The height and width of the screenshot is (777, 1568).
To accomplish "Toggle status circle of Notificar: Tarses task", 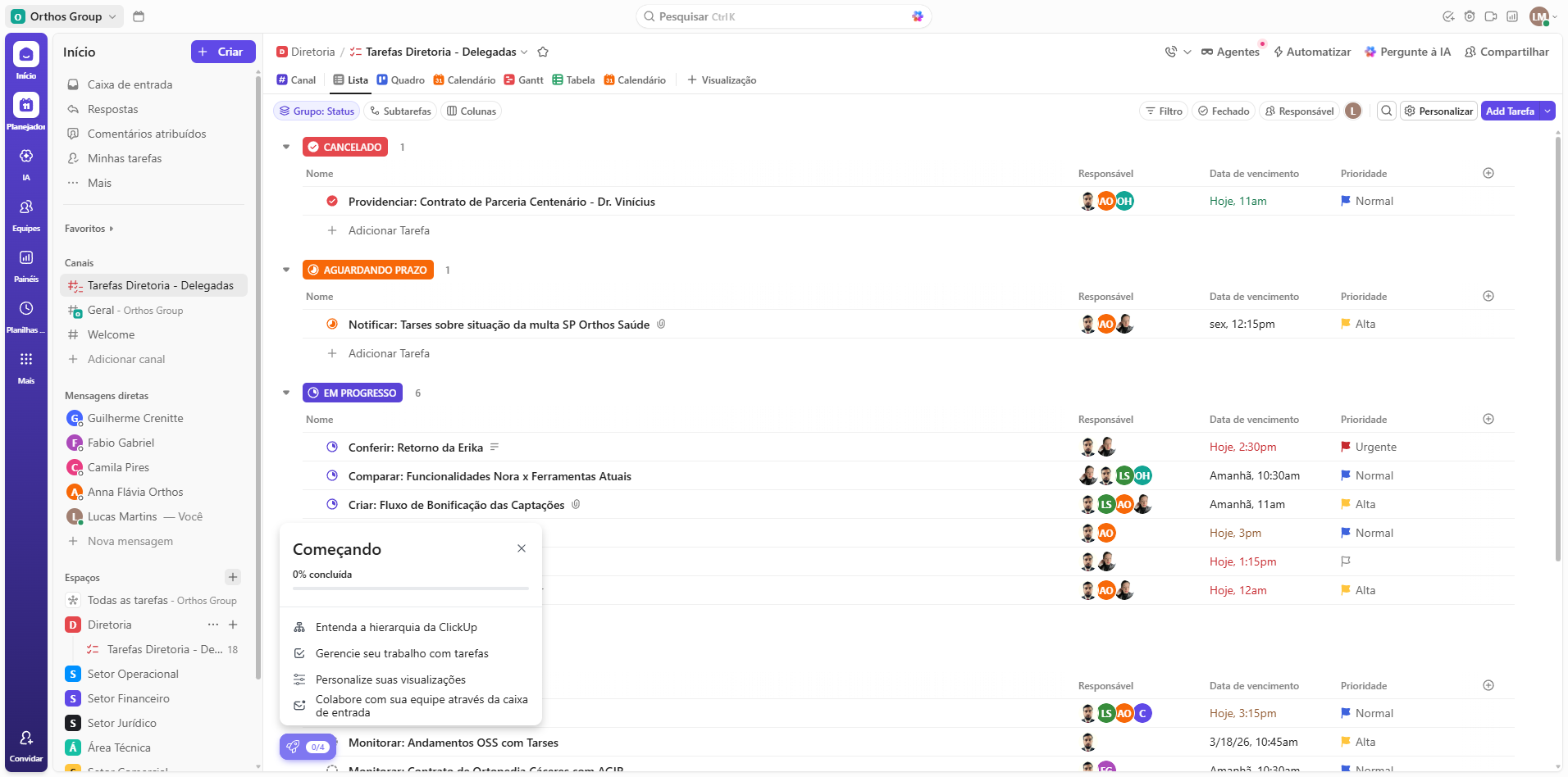I will click(332, 325).
